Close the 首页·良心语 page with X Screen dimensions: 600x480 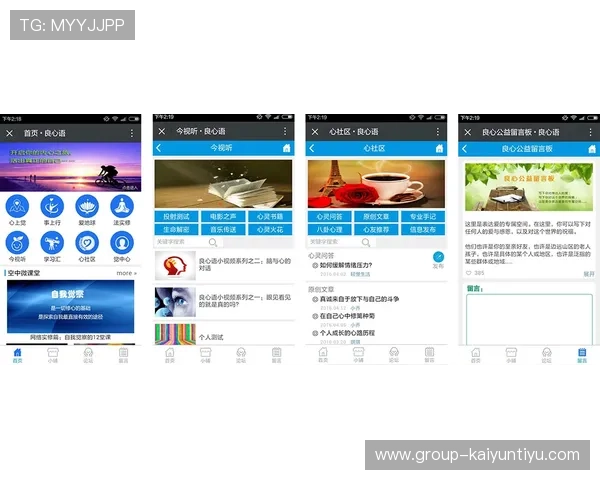pyautogui.click(x=10, y=133)
